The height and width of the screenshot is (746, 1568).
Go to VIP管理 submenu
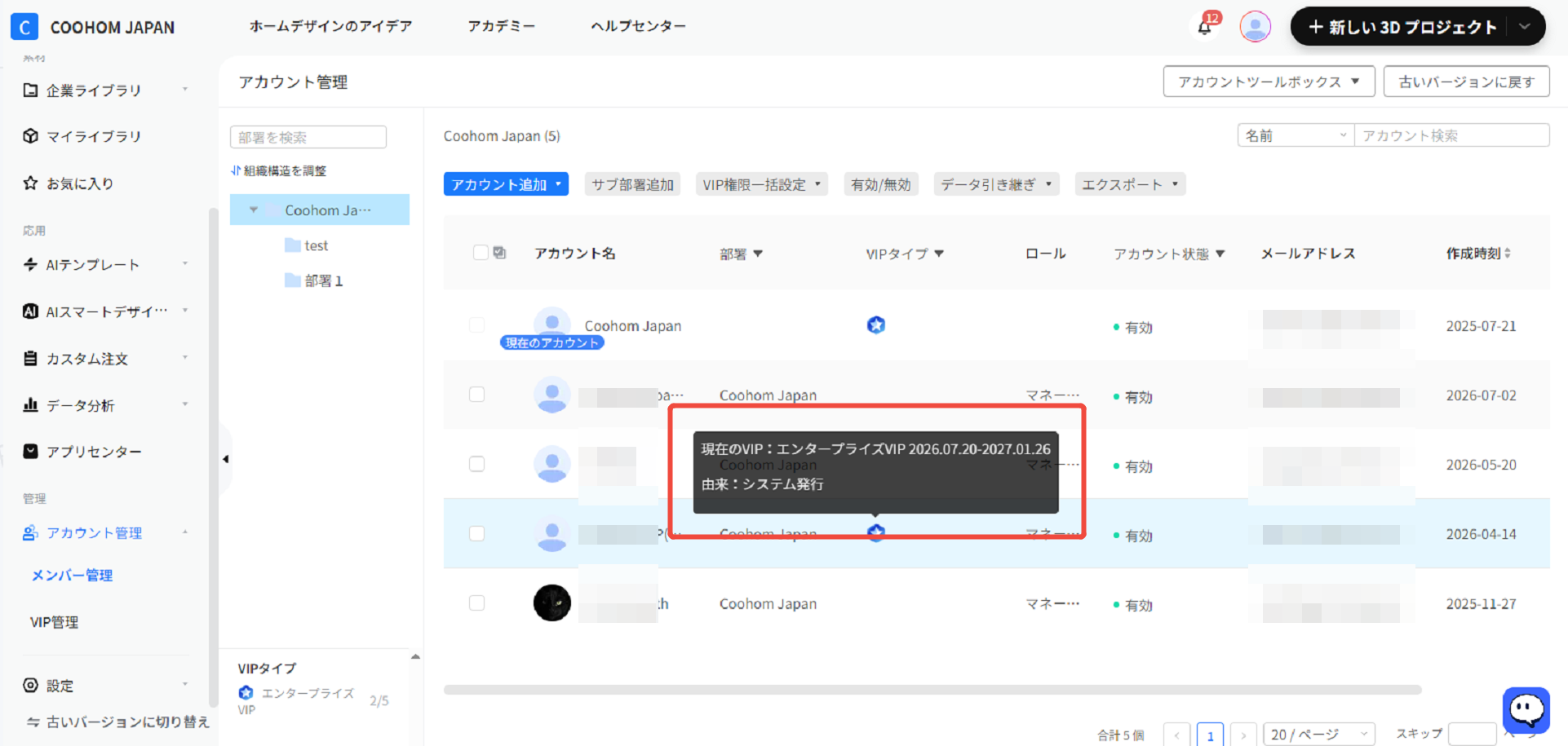55,622
